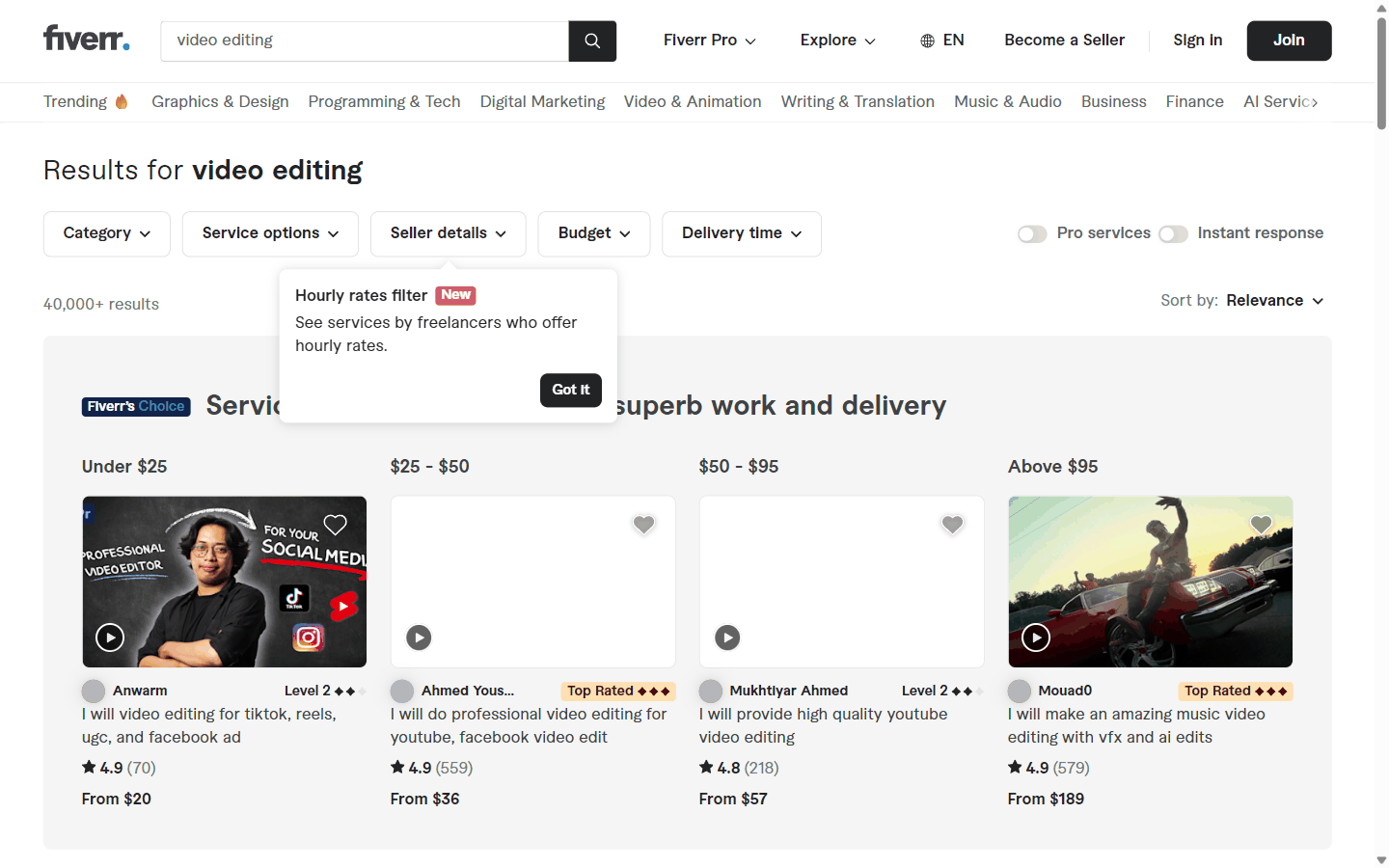Click the Join button
This screenshot has height=868, width=1389.
1289,41
